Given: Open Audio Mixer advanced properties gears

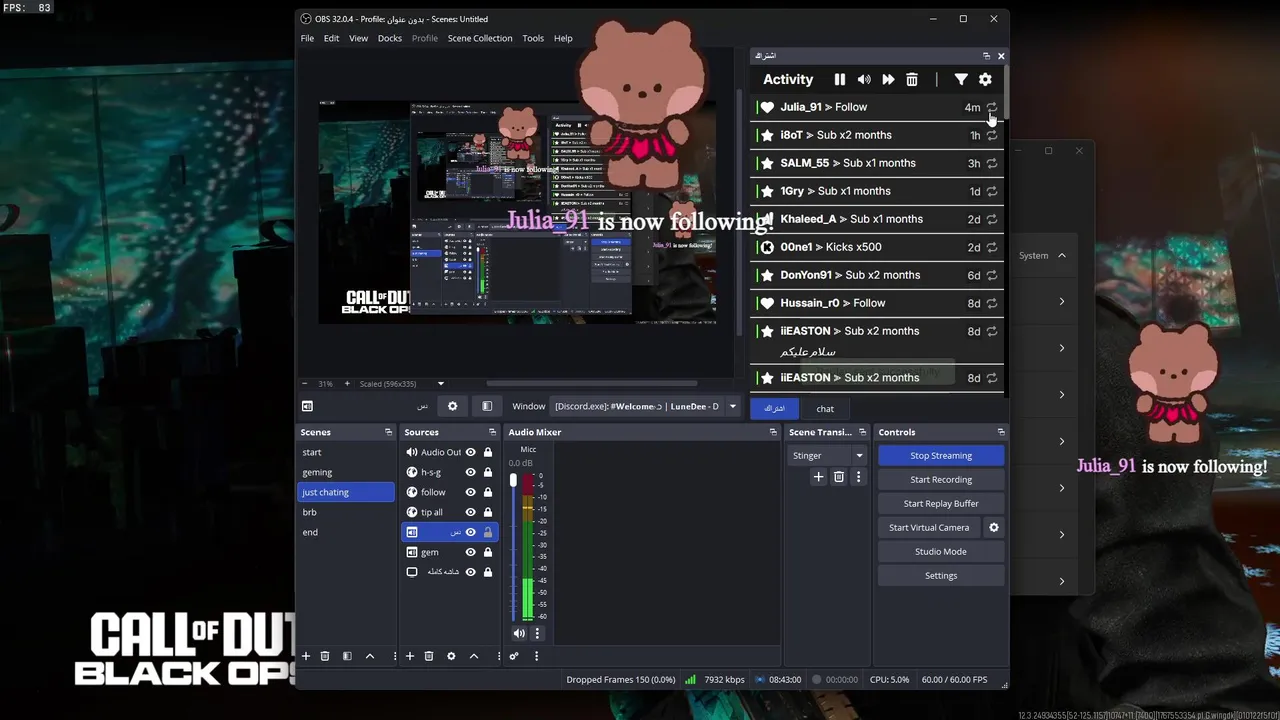Looking at the screenshot, I should coord(514,656).
